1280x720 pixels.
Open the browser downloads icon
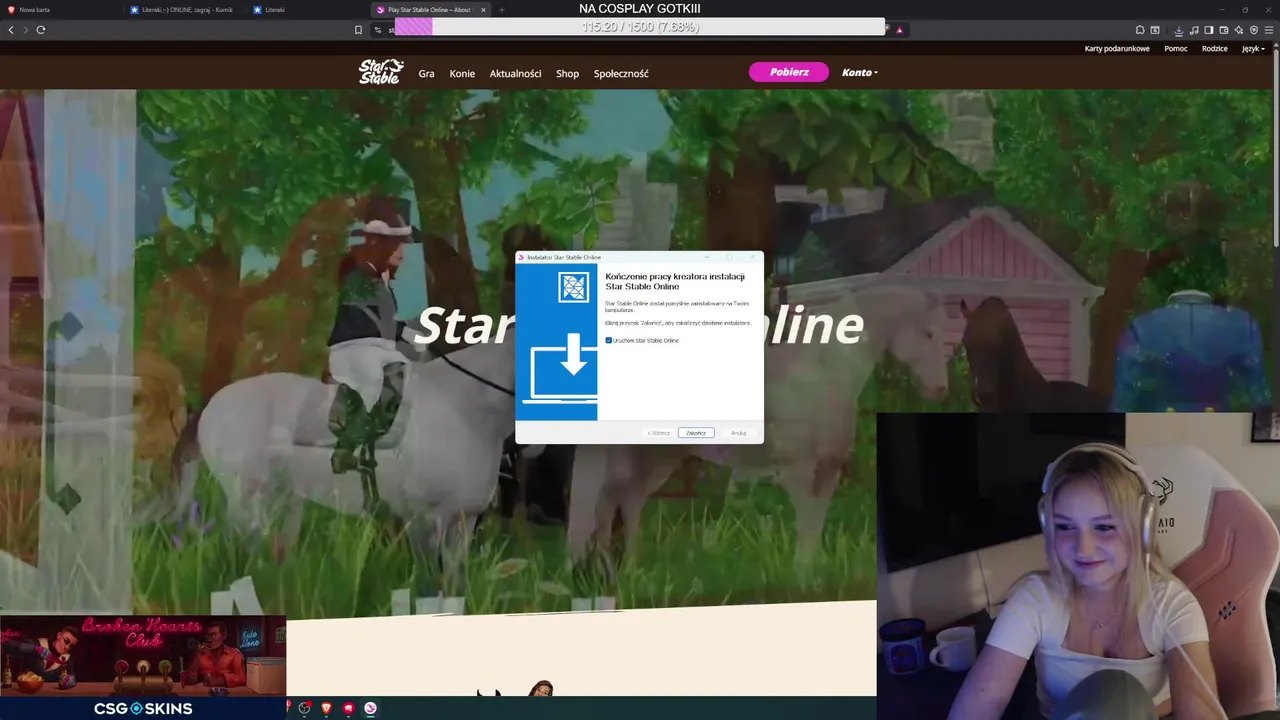(x=1179, y=30)
